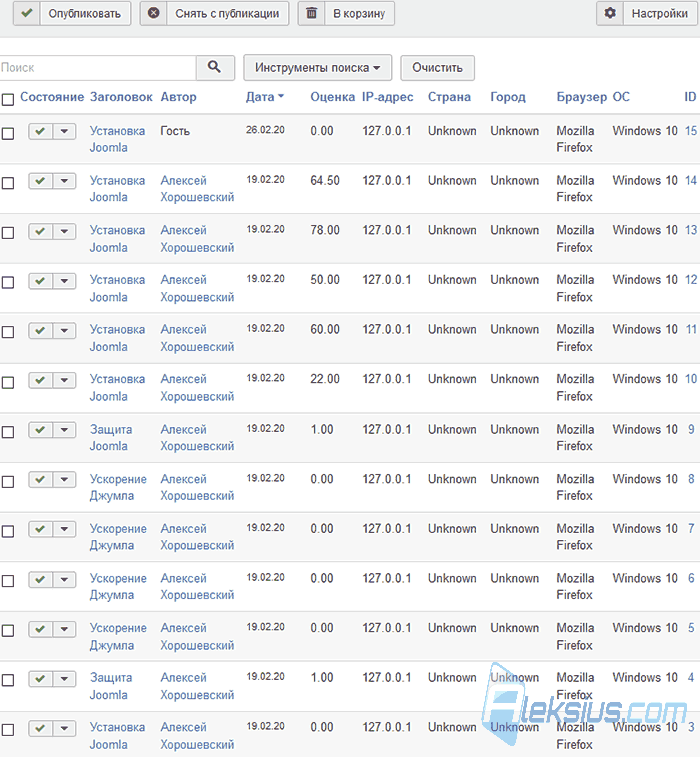Viewport: 700px width, 757px height.
Task: Open state dropdown arrow for row ID 11
Action: (x=64, y=330)
